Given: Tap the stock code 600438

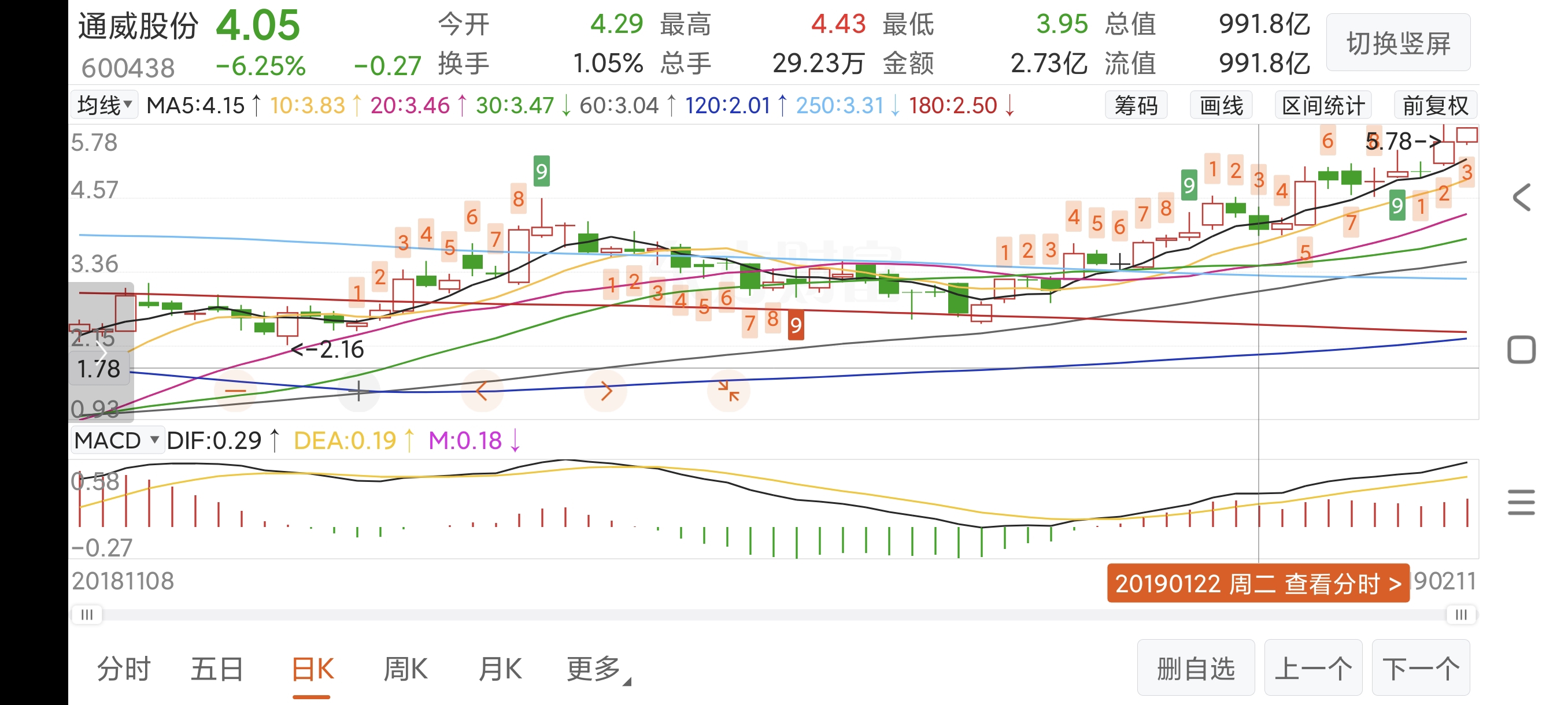Looking at the screenshot, I should coord(128,68).
